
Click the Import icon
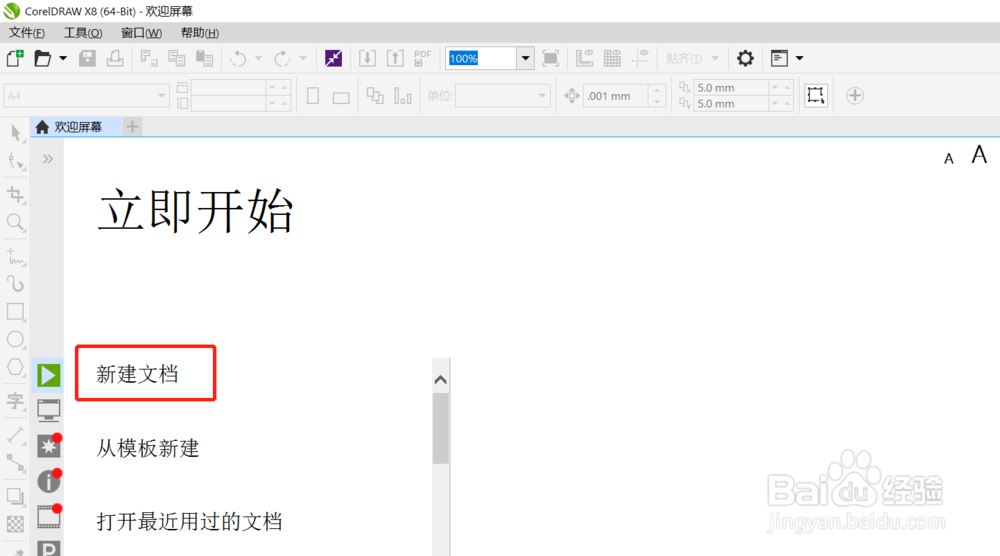(367, 59)
